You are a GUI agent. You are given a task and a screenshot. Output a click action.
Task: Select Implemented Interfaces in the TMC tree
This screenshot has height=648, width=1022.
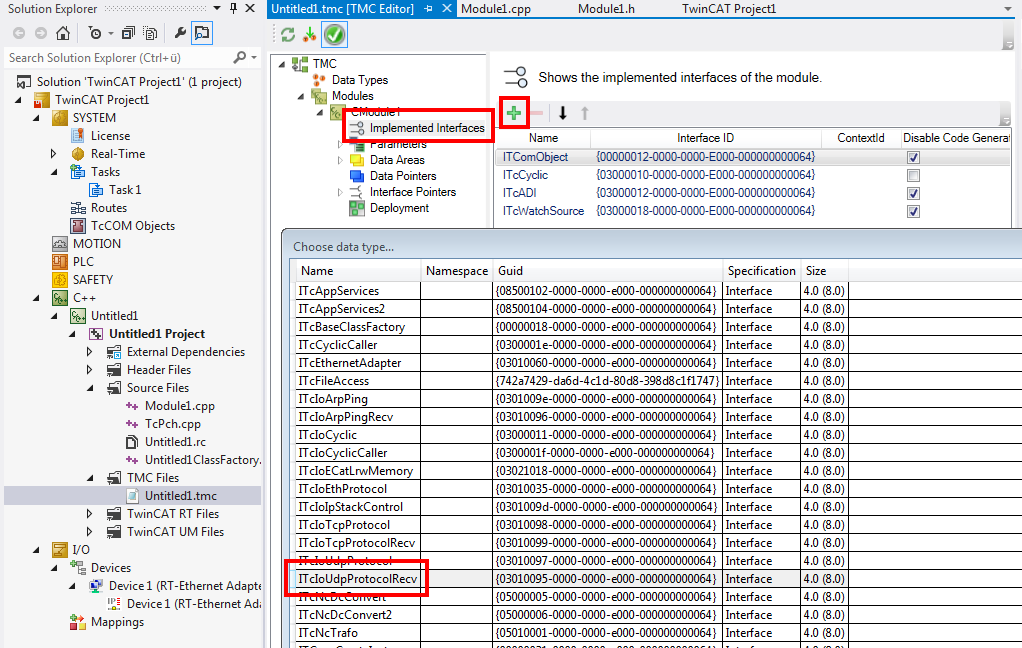tap(427, 128)
